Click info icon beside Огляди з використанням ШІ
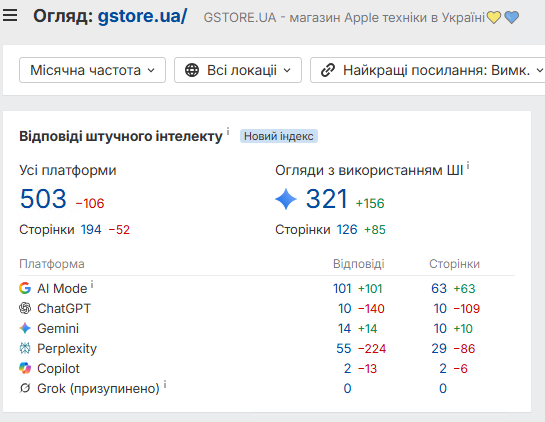This screenshot has height=422, width=545. pos(468,165)
